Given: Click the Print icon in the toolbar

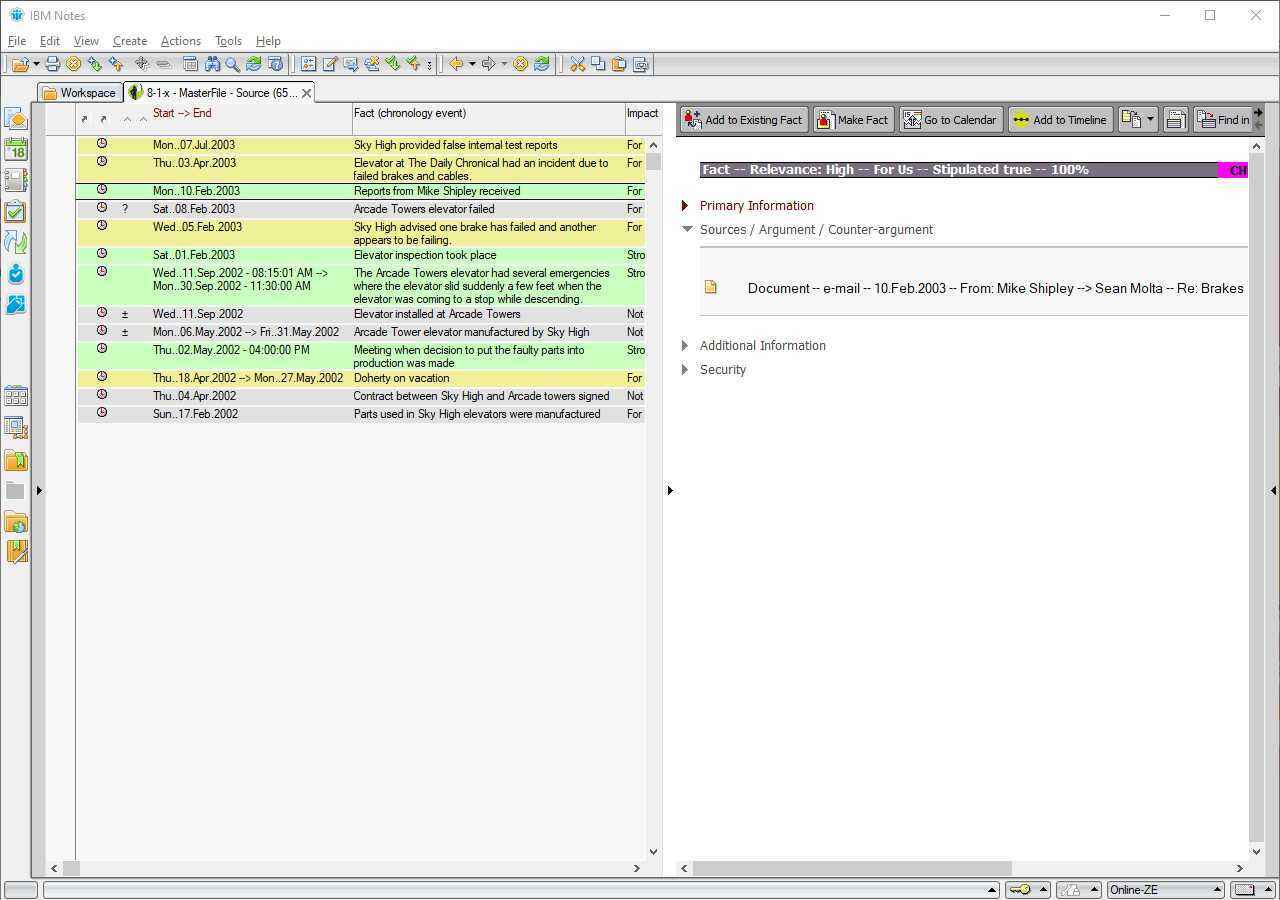Looking at the screenshot, I should [53, 64].
